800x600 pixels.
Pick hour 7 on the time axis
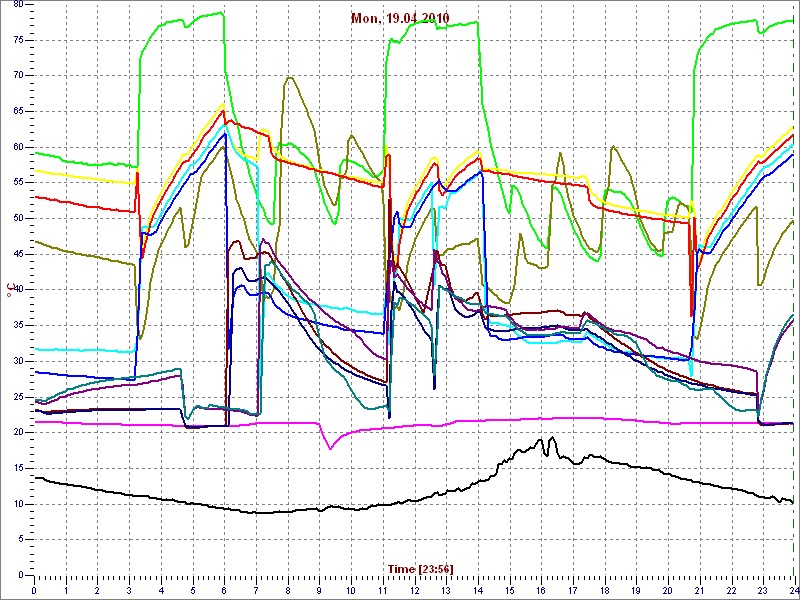[256, 590]
